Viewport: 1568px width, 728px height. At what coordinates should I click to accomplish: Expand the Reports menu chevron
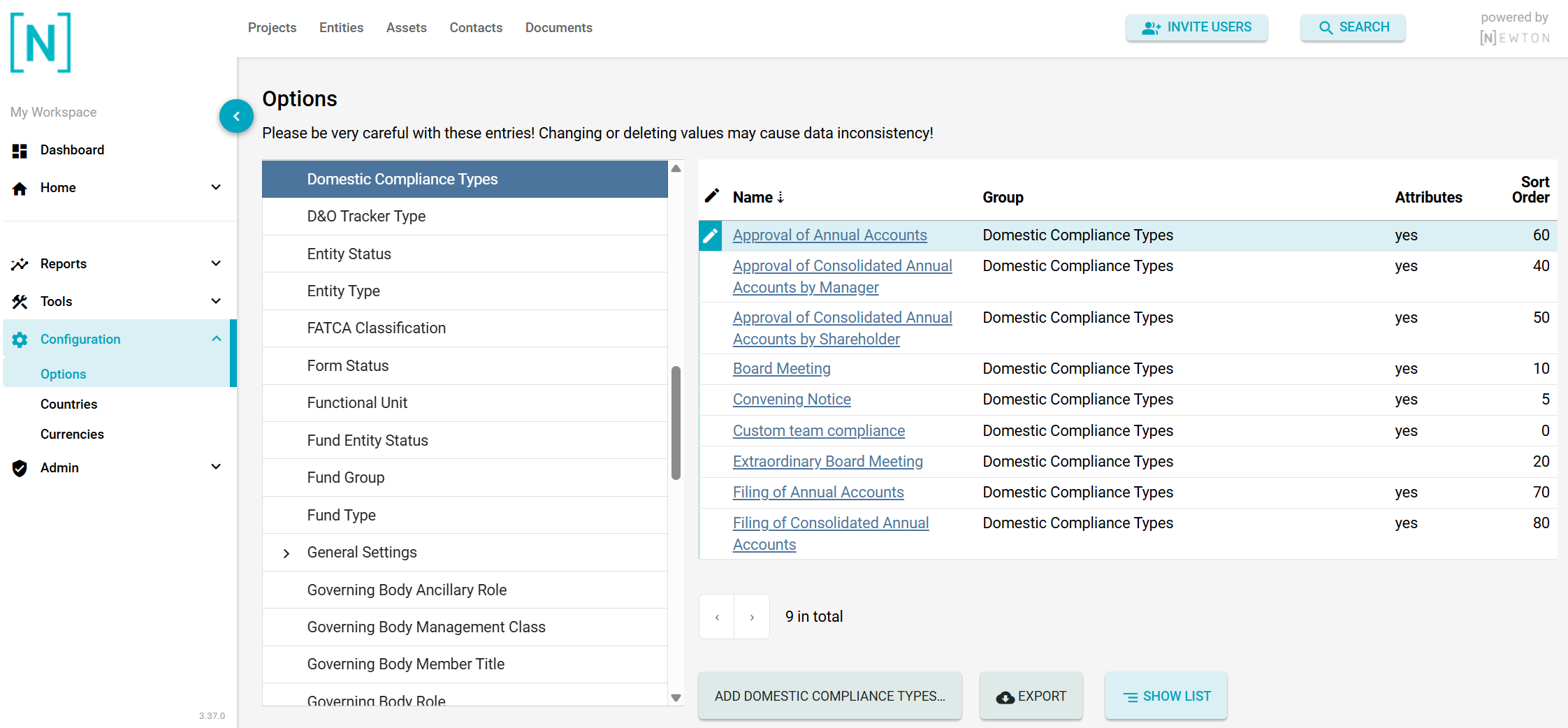(216, 263)
